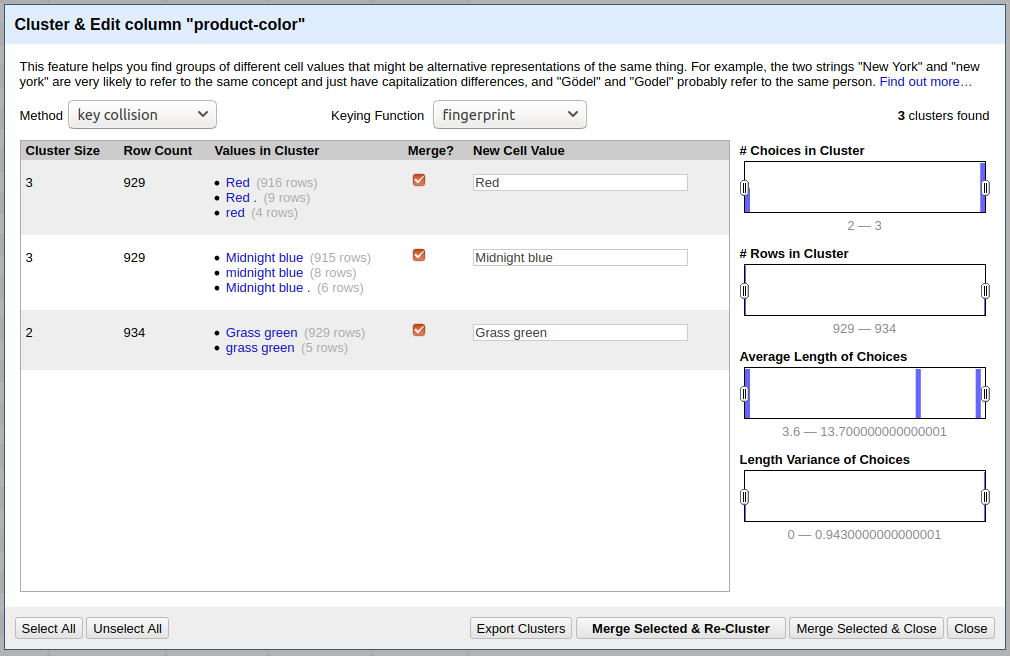The image size is (1010, 656).
Task: Click "Merge Selected & Re-Cluster"
Action: tap(680, 628)
